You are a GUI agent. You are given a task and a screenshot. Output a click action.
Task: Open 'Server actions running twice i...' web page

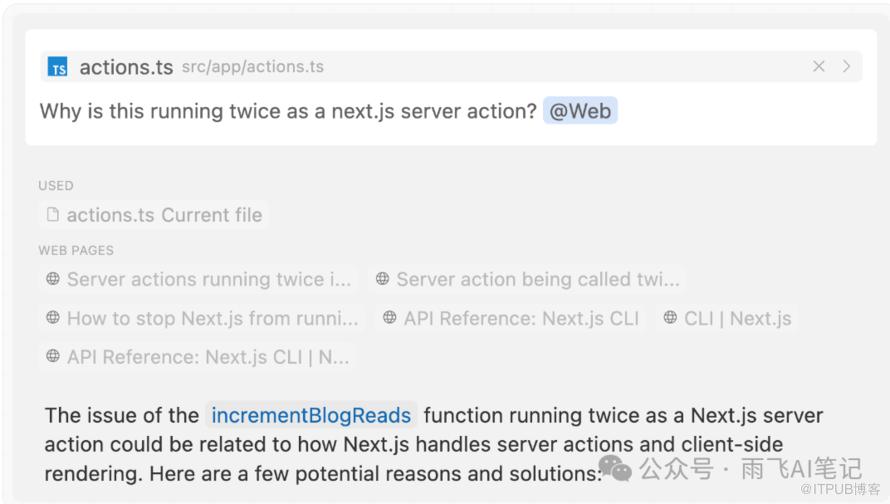pos(199,279)
